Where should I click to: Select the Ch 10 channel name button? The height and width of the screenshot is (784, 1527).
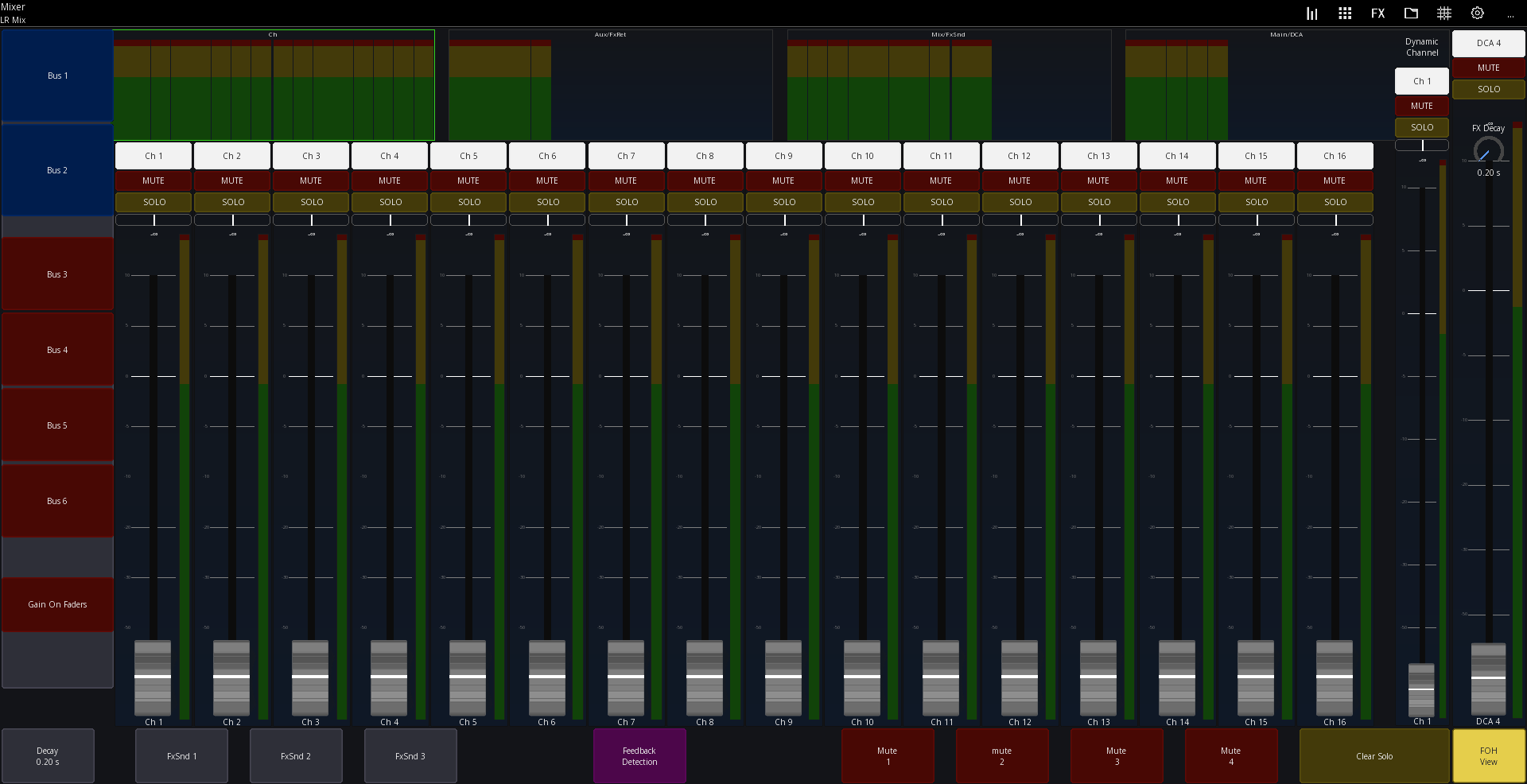[x=862, y=156]
